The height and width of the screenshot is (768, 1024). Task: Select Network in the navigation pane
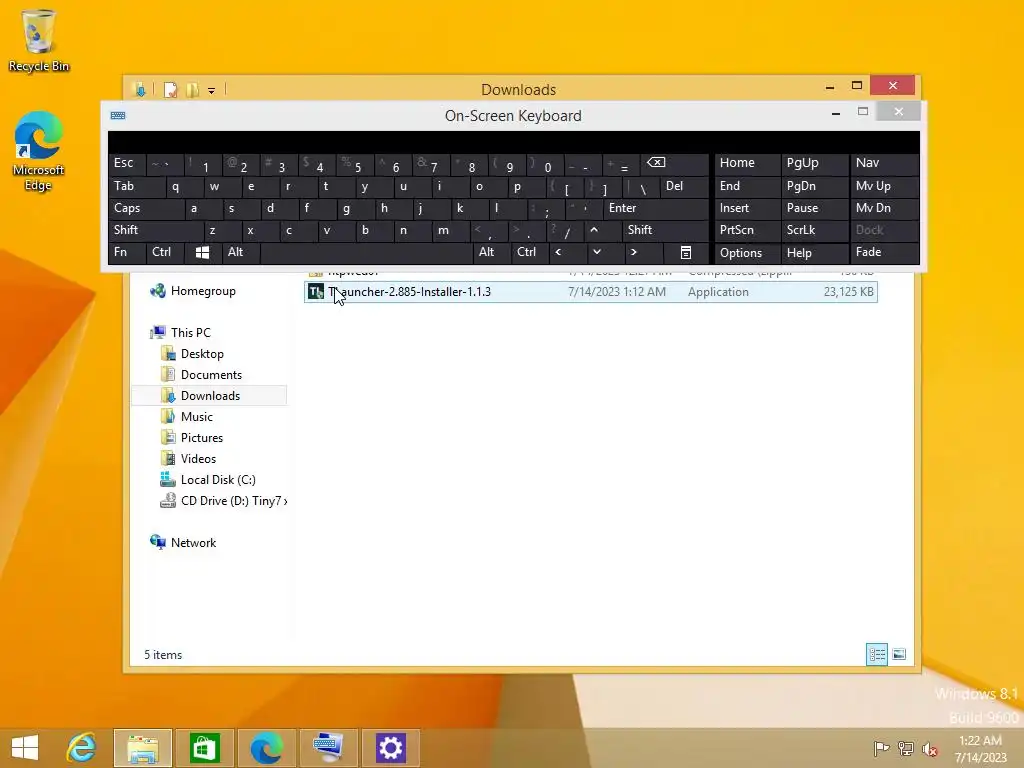tap(184, 543)
